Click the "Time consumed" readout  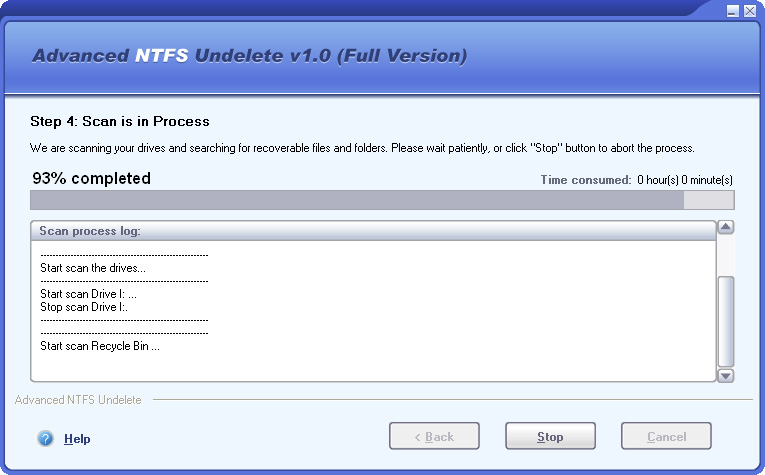pos(636,180)
